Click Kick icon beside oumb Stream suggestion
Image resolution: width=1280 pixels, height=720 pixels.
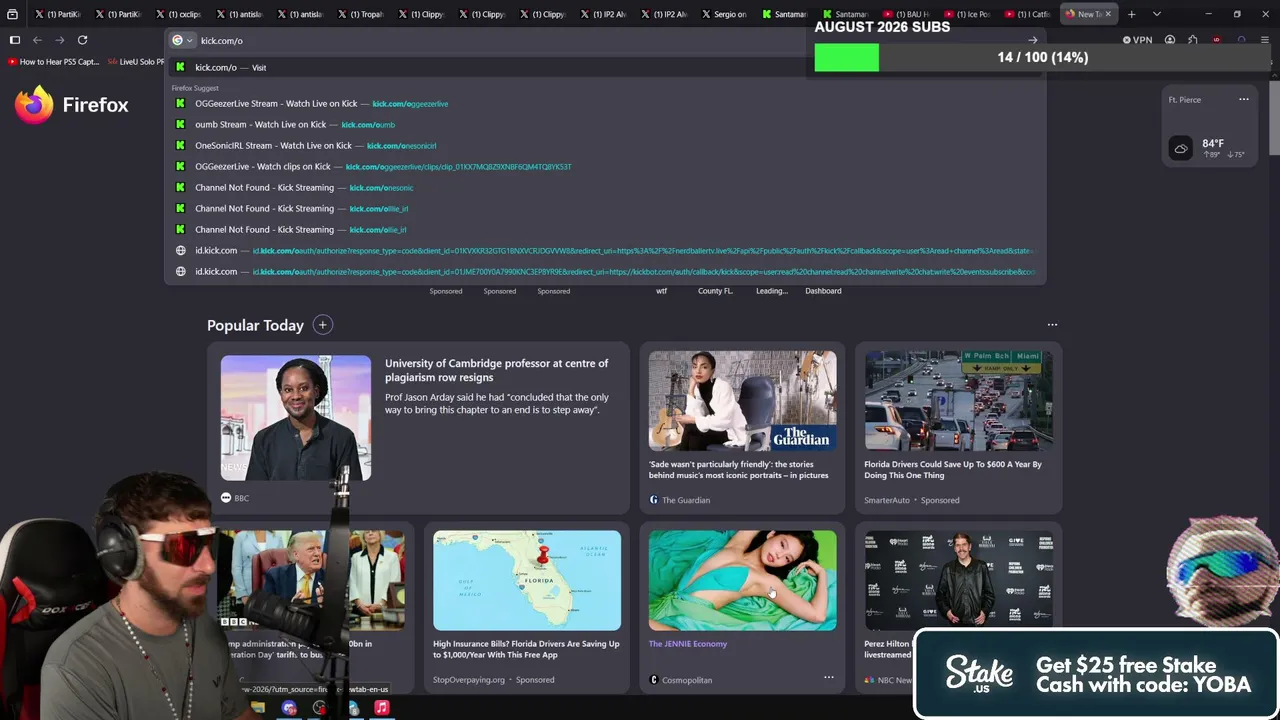(180, 125)
